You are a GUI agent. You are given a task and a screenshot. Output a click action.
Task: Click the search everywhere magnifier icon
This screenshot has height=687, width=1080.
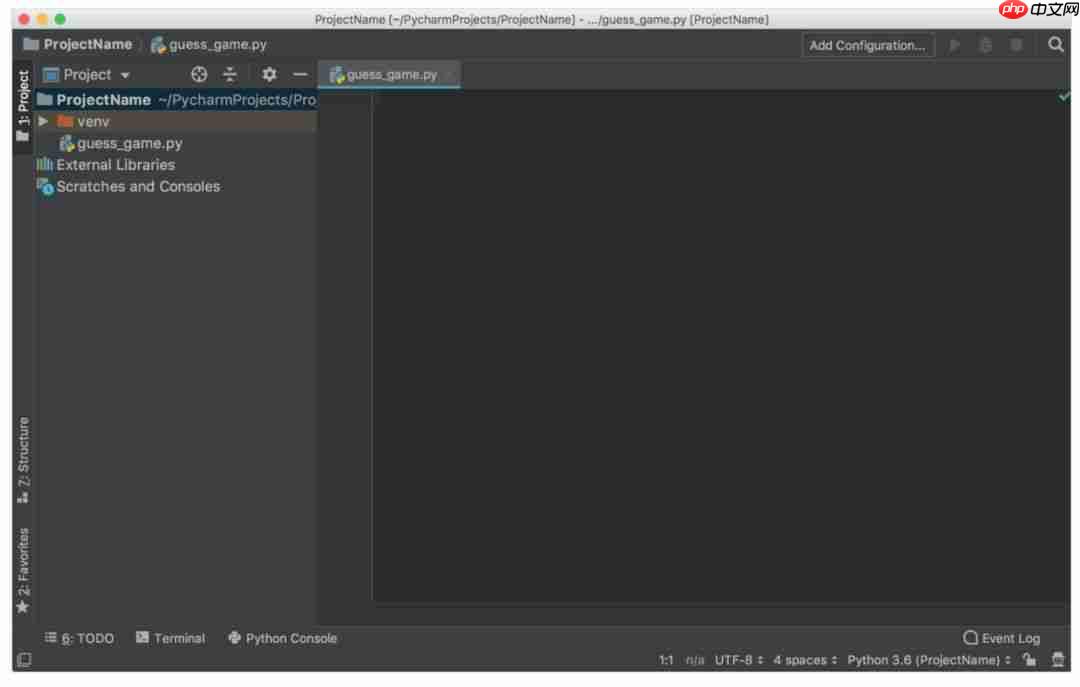[x=1056, y=44]
